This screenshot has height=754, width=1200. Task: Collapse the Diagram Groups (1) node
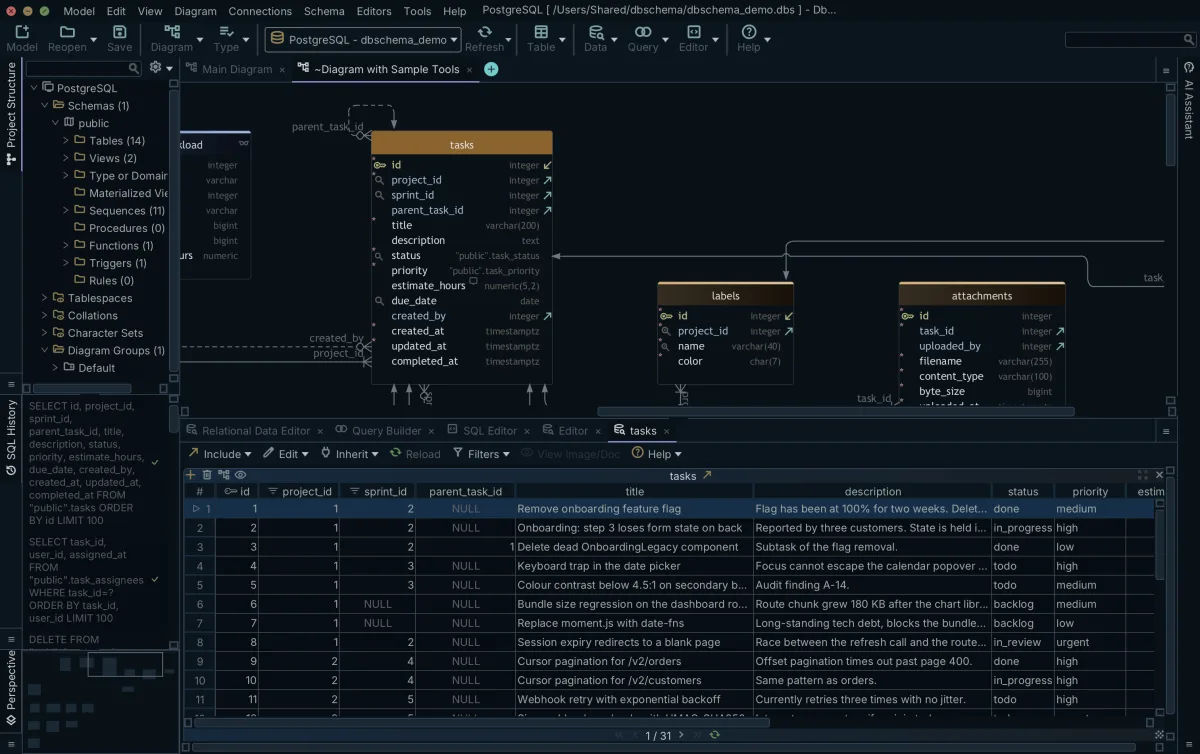(45, 351)
